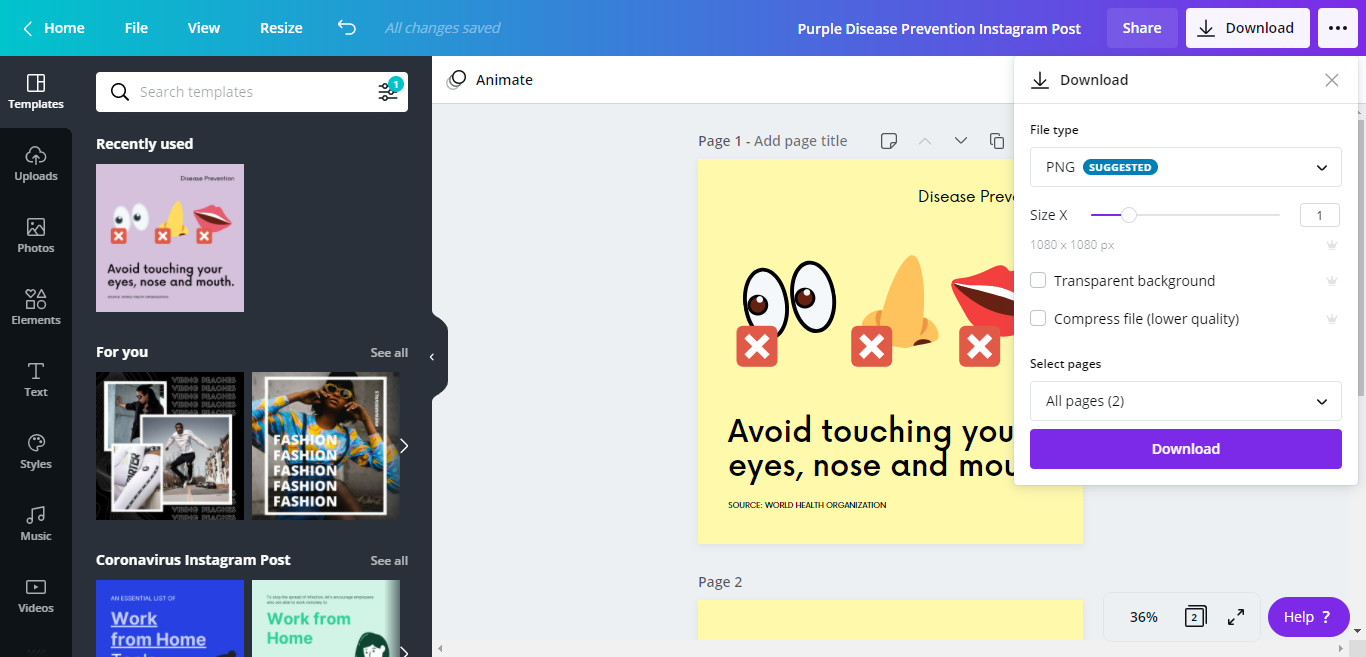
Task: Select the blue Work from Home template
Action: tap(170, 618)
